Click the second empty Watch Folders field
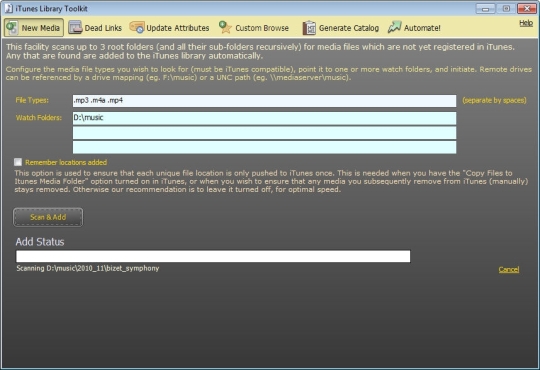The height and width of the screenshot is (370, 540). pos(264,133)
